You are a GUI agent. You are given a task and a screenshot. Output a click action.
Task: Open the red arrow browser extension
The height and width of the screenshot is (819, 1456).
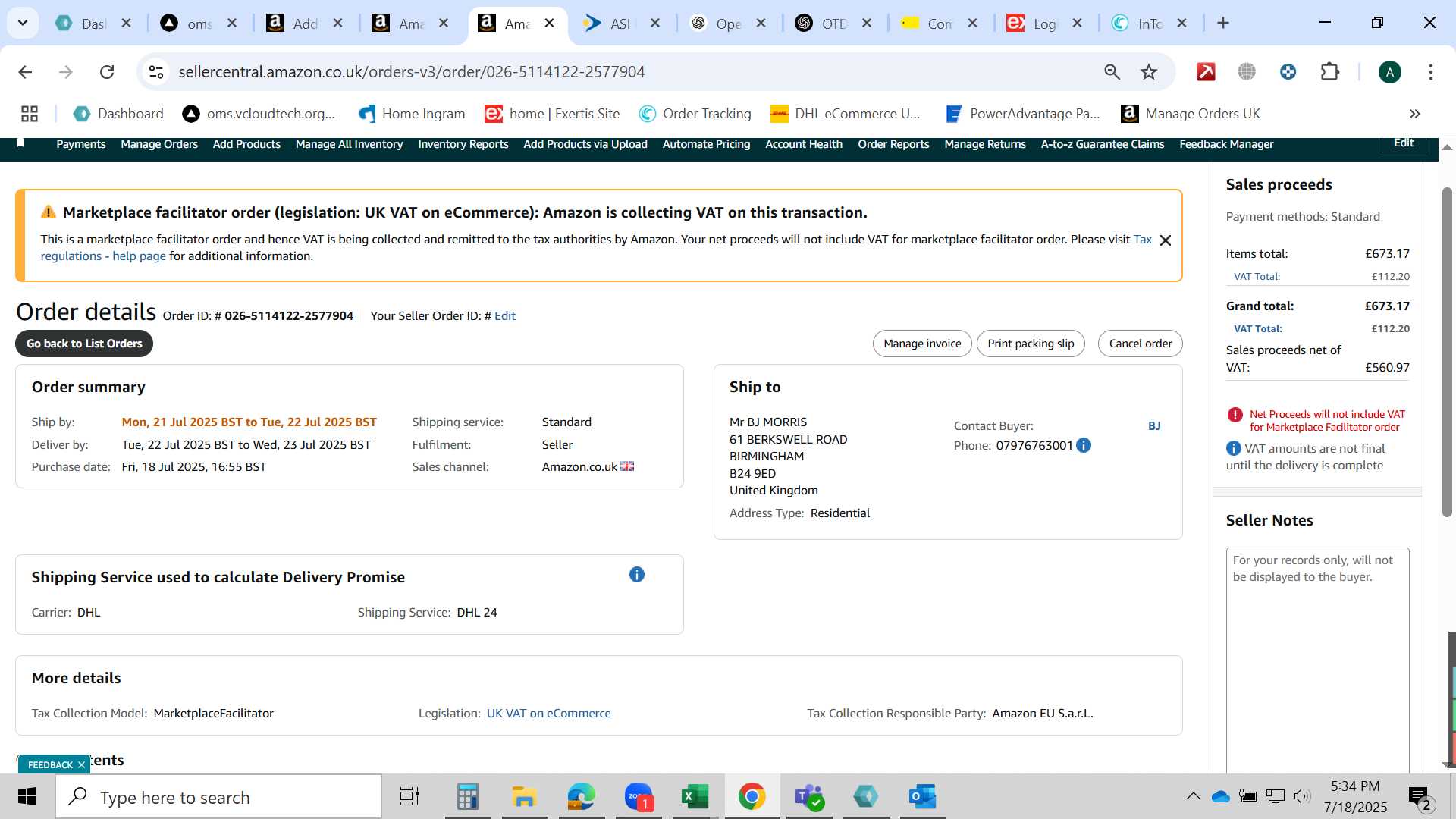[x=1206, y=72]
